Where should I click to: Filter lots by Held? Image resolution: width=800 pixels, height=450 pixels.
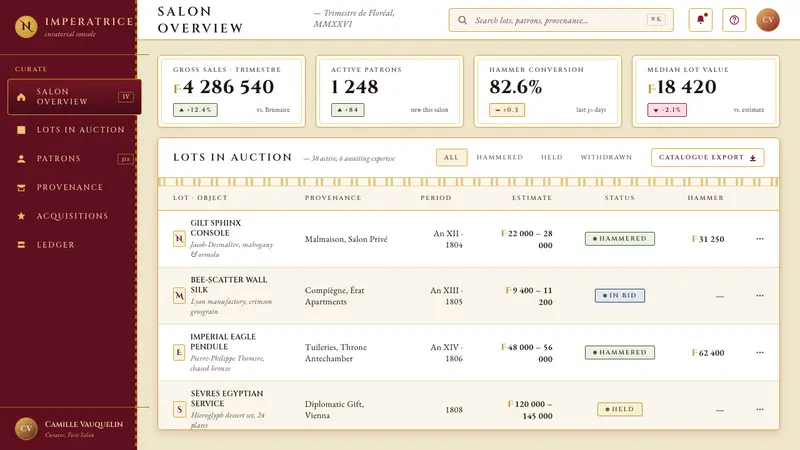point(552,157)
